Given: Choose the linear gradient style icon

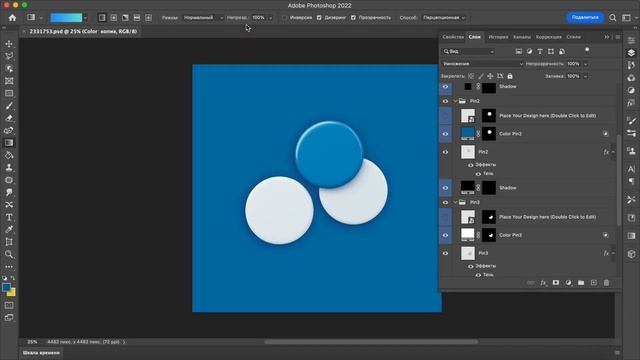Looking at the screenshot, I should tap(102, 18).
